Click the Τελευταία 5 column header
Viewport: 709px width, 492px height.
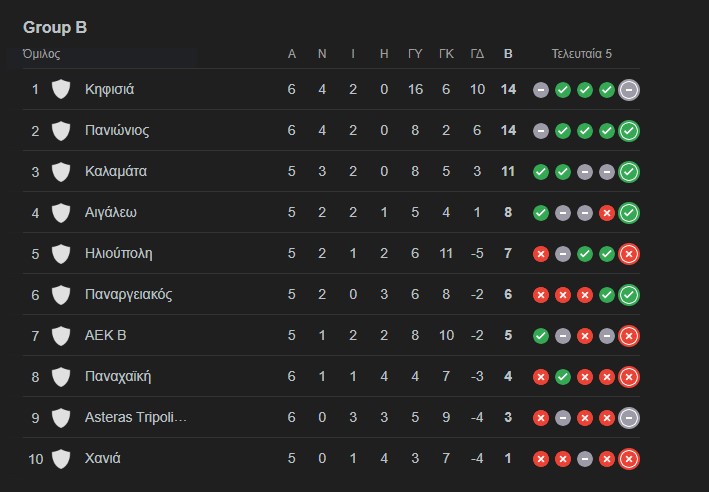pyautogui.click(x=582, y=54)
